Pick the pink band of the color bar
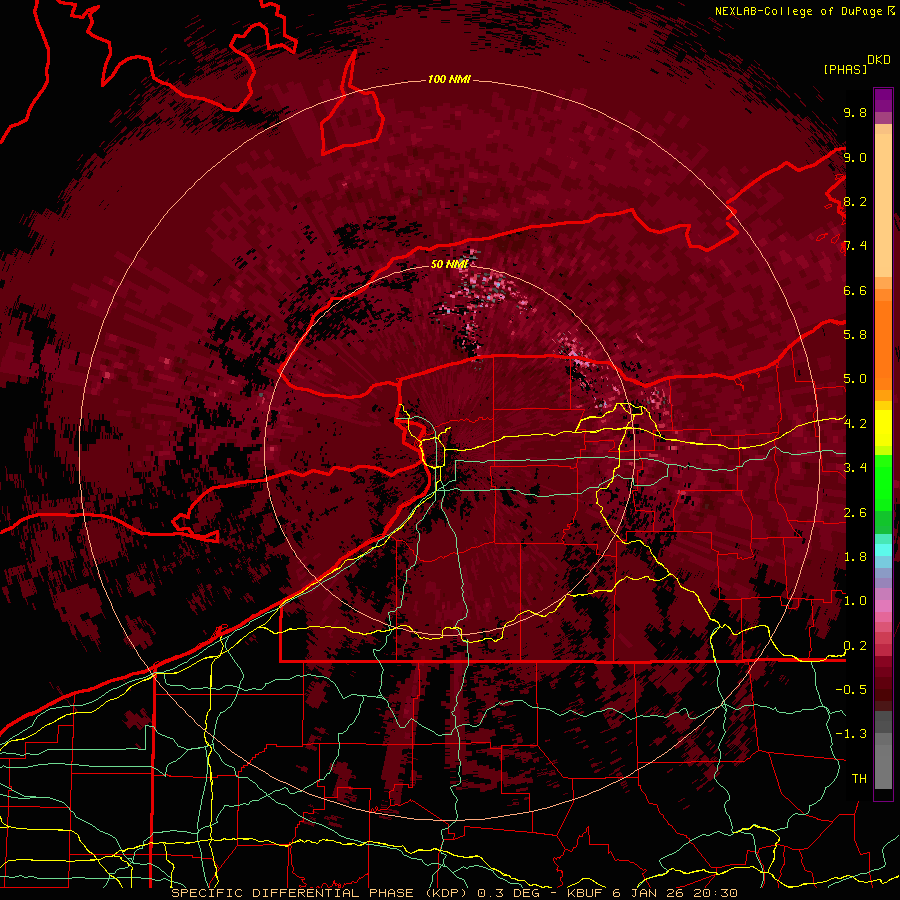The image size is (900, 900). point(883,606)
